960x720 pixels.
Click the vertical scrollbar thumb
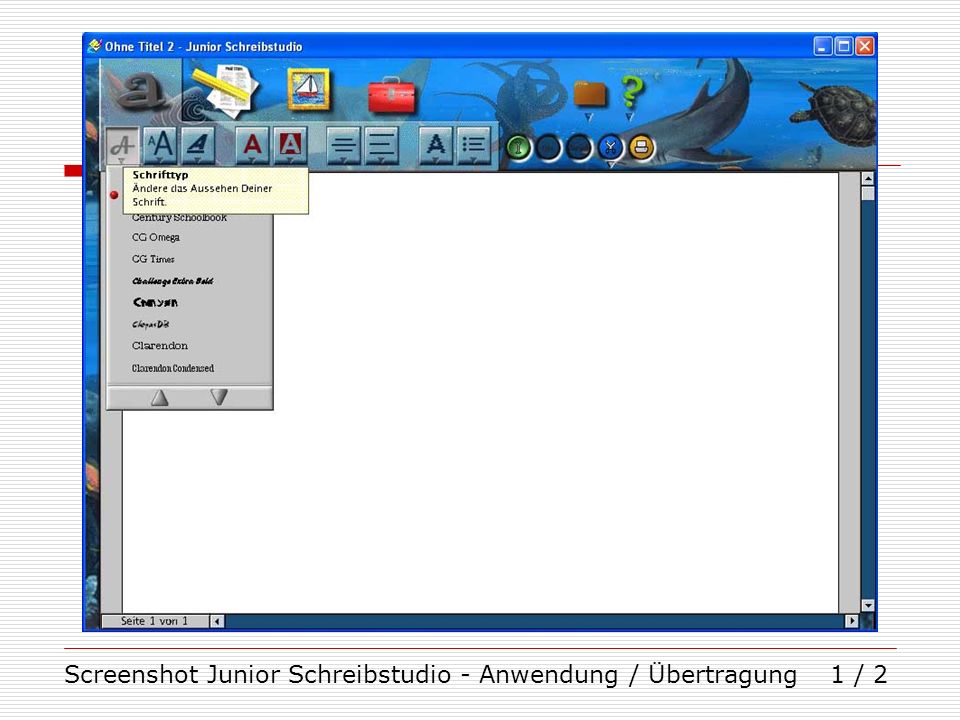(868, 193)
